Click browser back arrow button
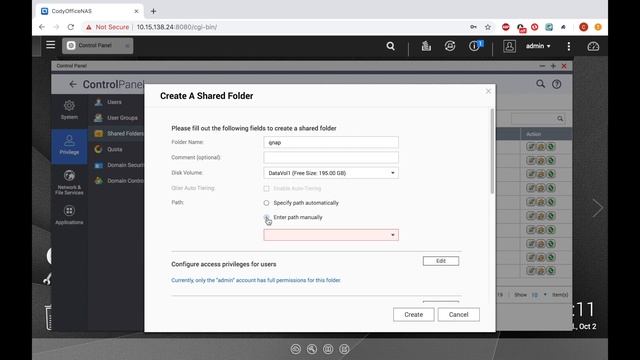 pos(42,27)
